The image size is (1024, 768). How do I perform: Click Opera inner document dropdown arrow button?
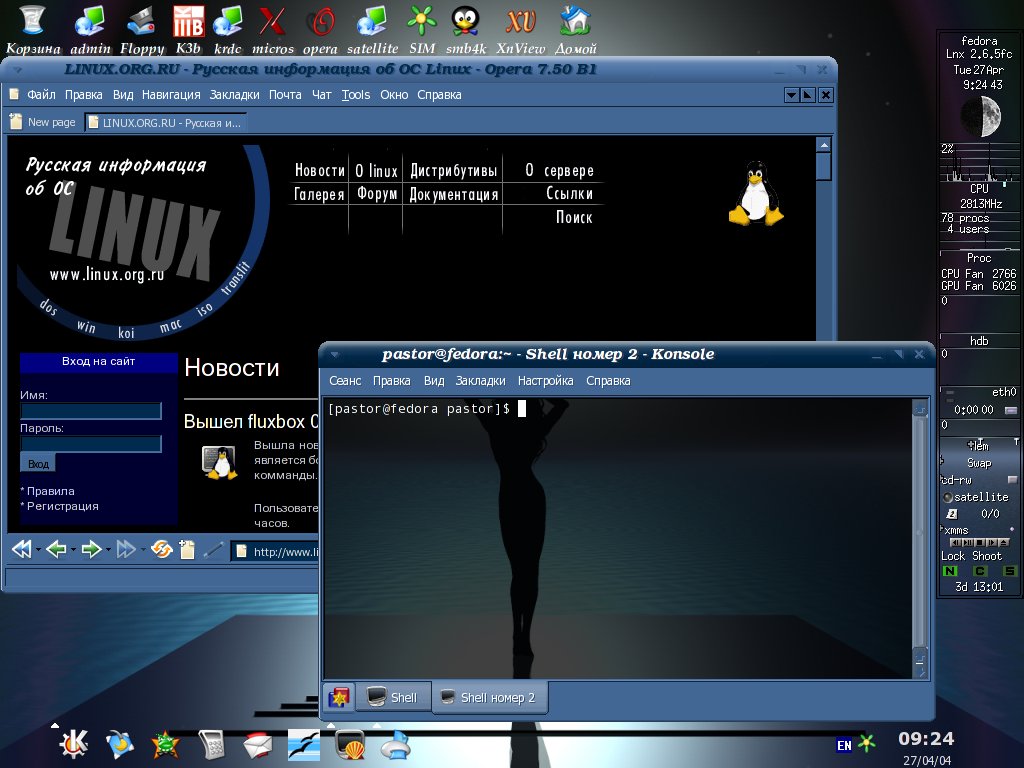(791, 95)
